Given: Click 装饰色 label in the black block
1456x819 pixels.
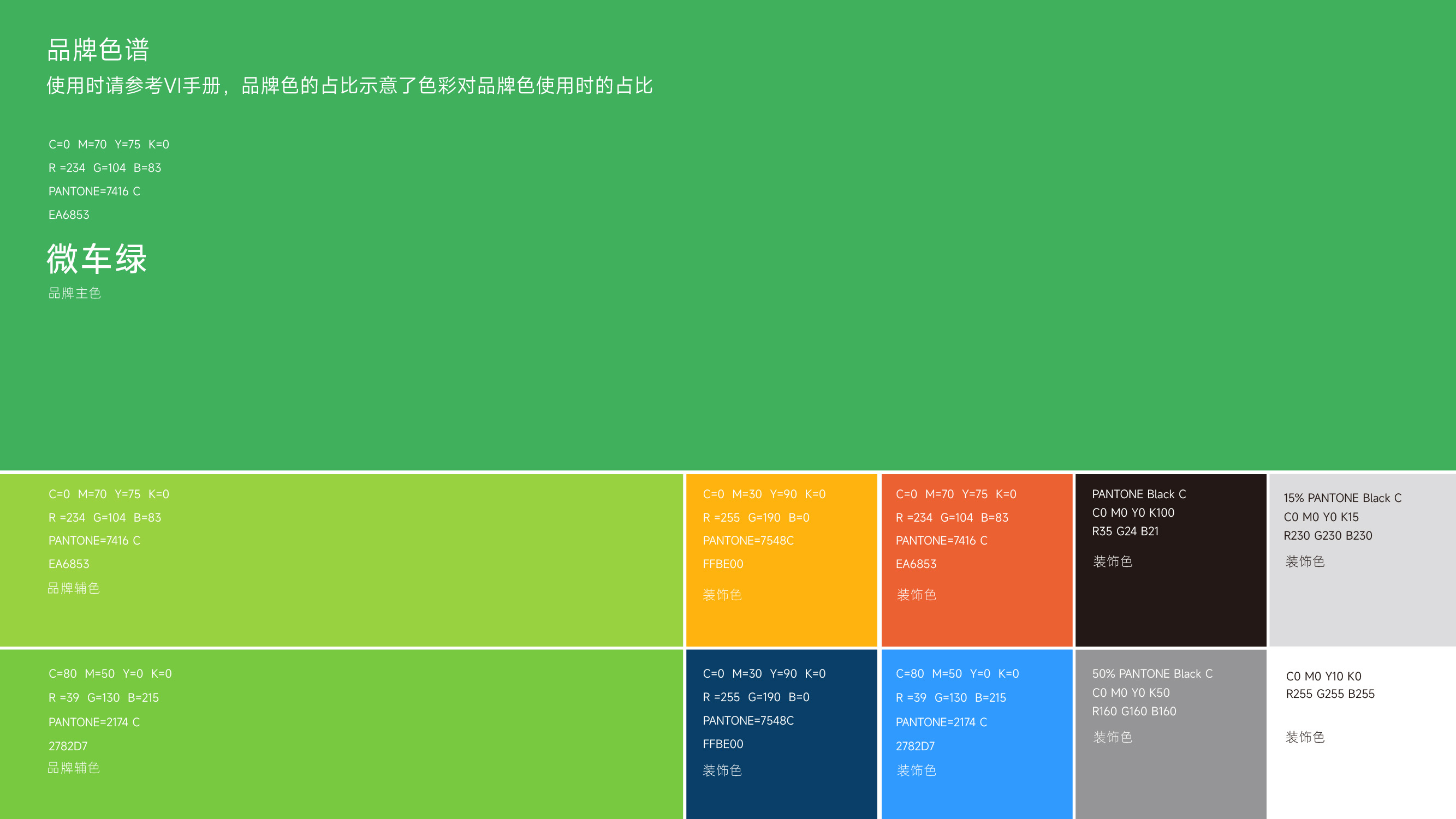Looking at the screenshot, I should [1113, 561].
